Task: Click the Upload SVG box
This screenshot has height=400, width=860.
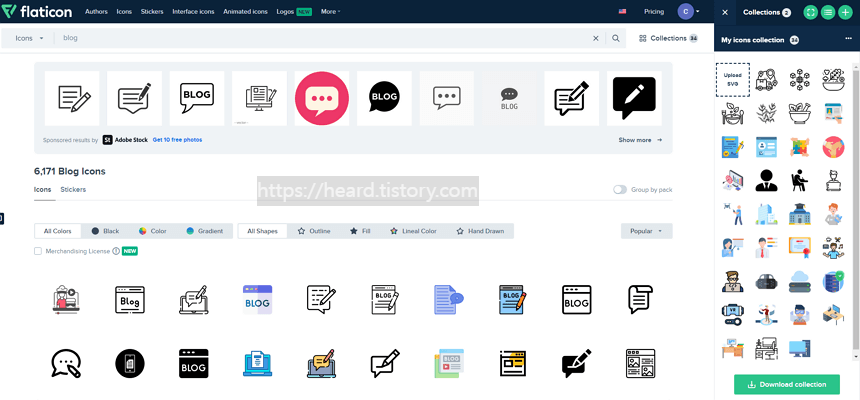Action: 732,80
